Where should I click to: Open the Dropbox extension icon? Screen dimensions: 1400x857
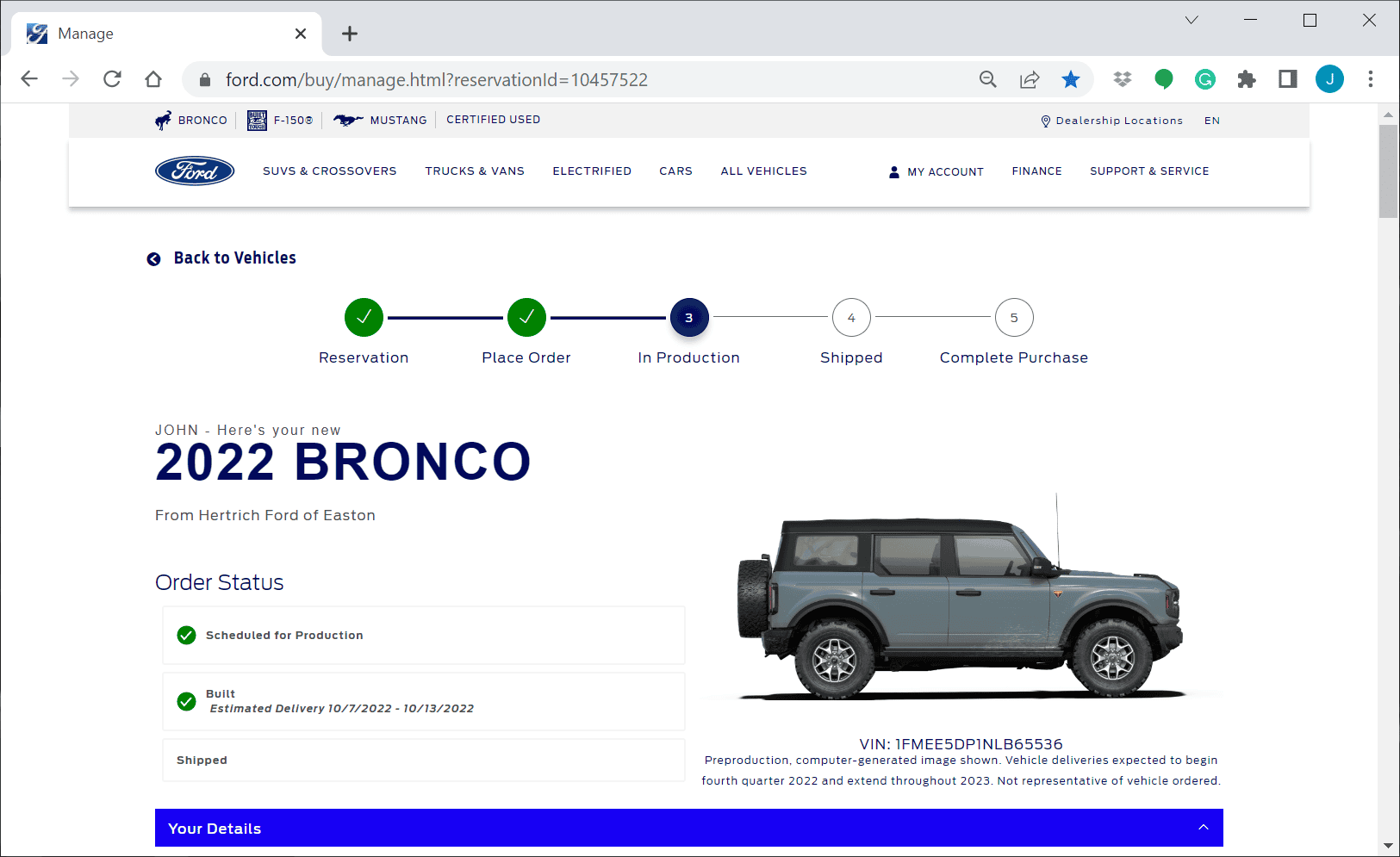pos(1123,79)
